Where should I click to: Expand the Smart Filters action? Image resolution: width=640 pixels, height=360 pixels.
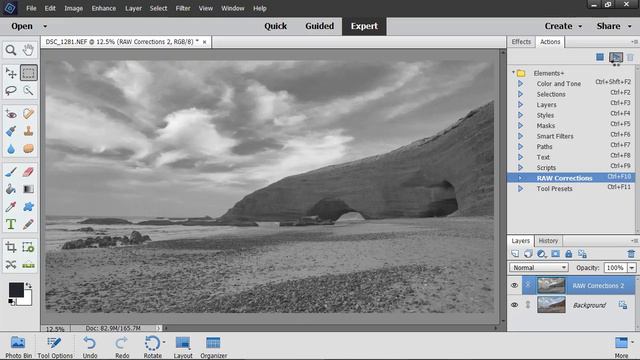(520, 136)
